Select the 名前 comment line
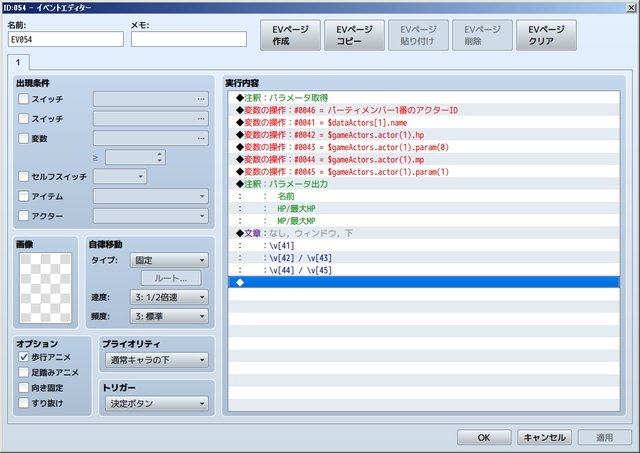 pos(424,196)
